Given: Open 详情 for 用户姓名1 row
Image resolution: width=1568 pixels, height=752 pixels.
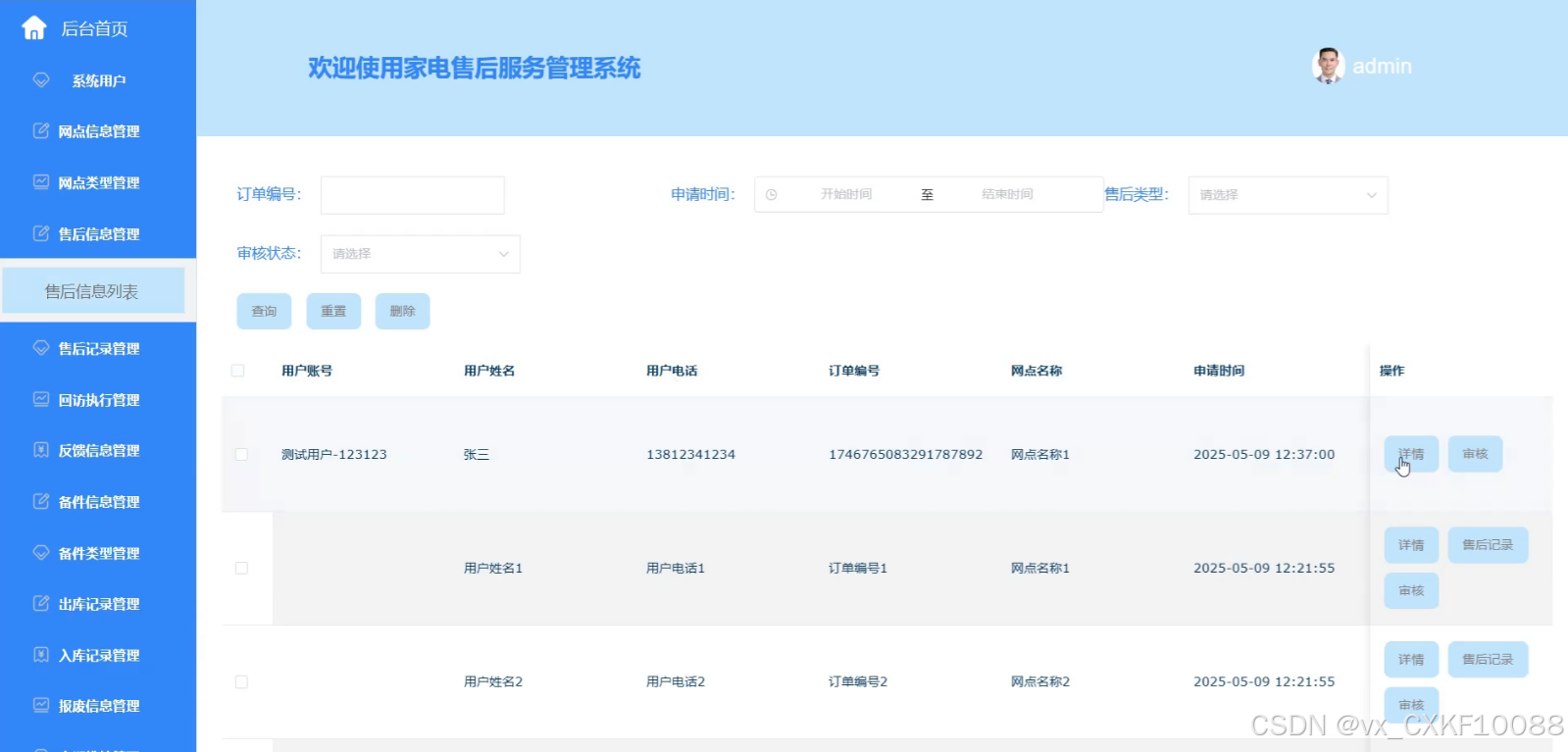Looking at the screenshot, I should tap(1411, 545).
